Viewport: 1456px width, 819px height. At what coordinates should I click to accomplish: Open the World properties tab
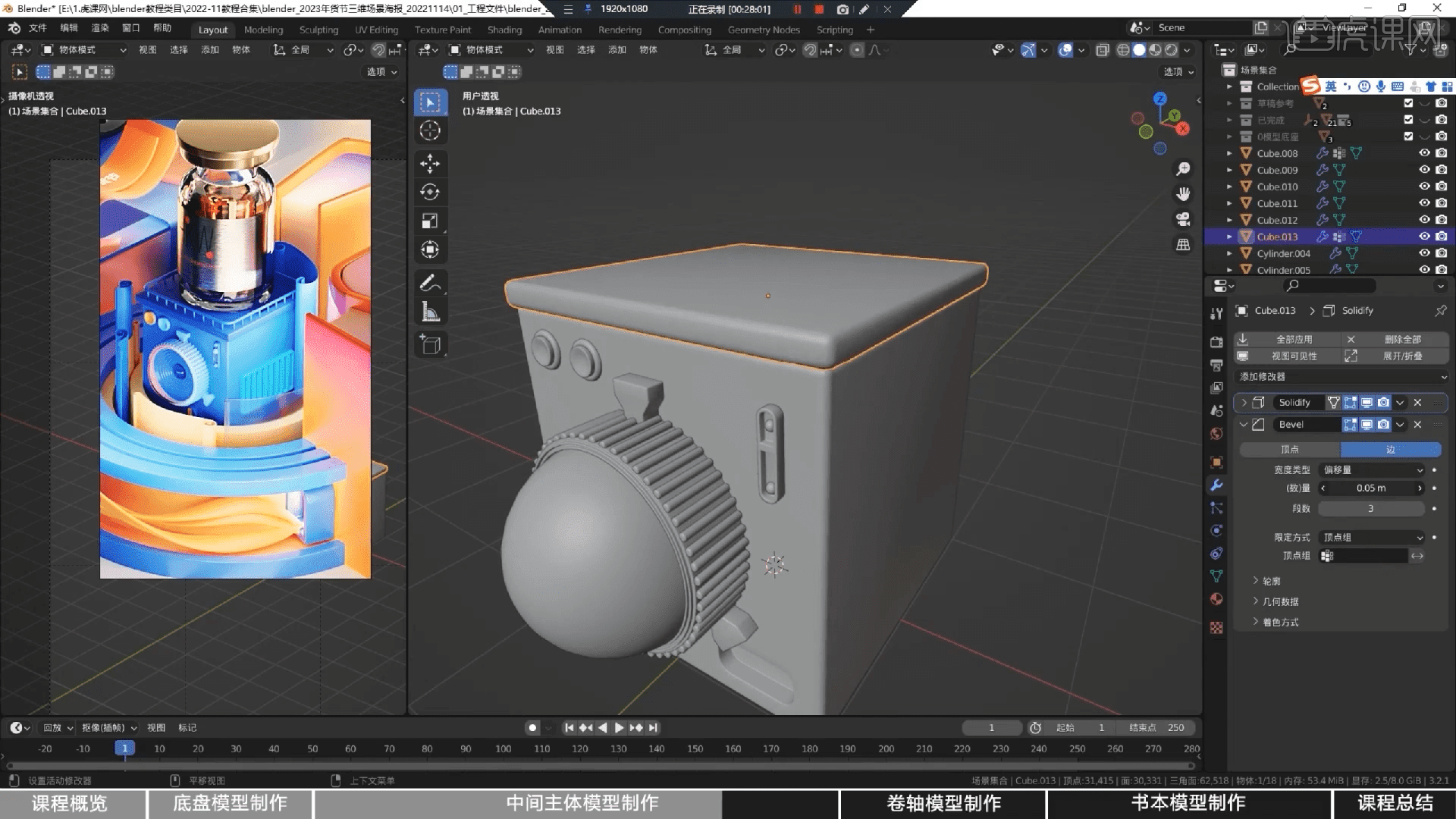coord(1216,434)
